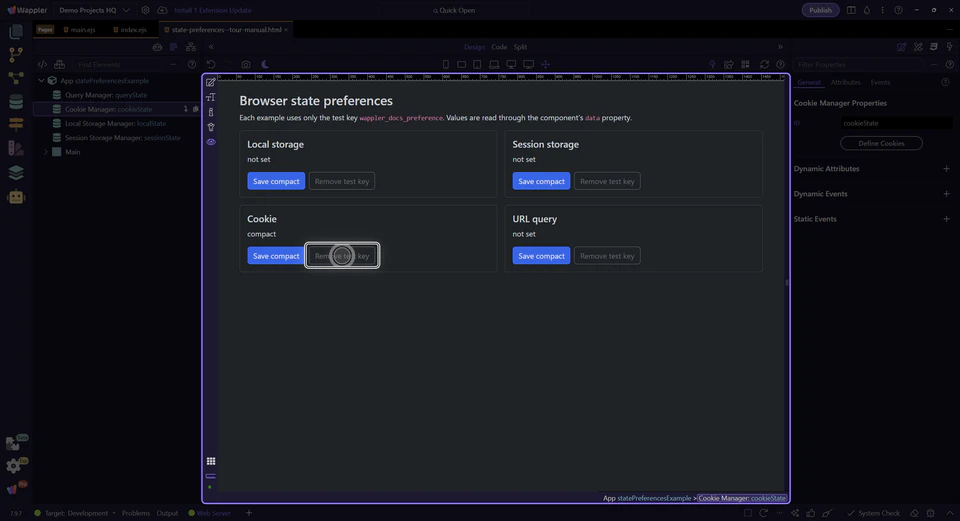960x521 pixels.
Task: Open the Quick Open search box
Action: (454, 10)
